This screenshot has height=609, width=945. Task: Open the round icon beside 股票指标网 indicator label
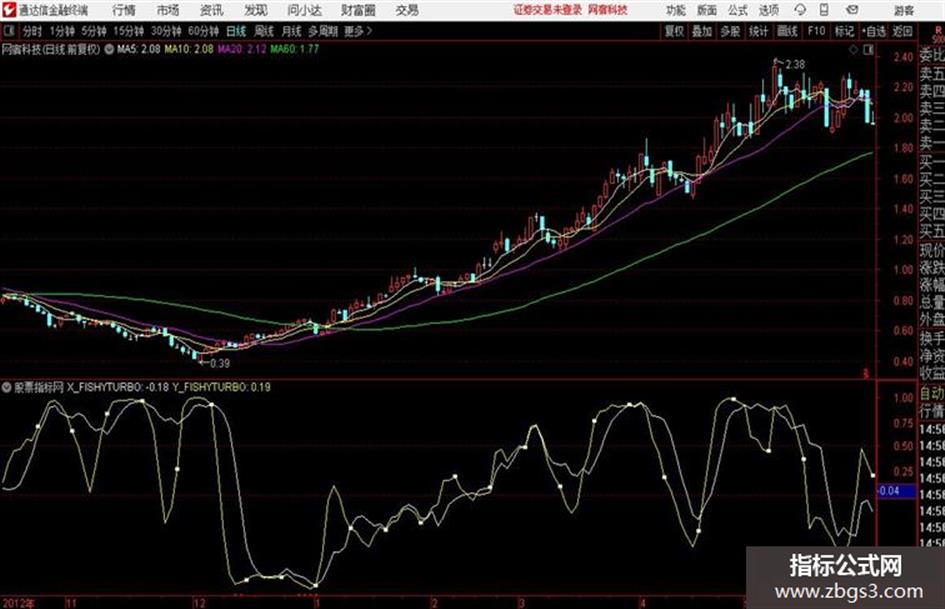(7, 387)
